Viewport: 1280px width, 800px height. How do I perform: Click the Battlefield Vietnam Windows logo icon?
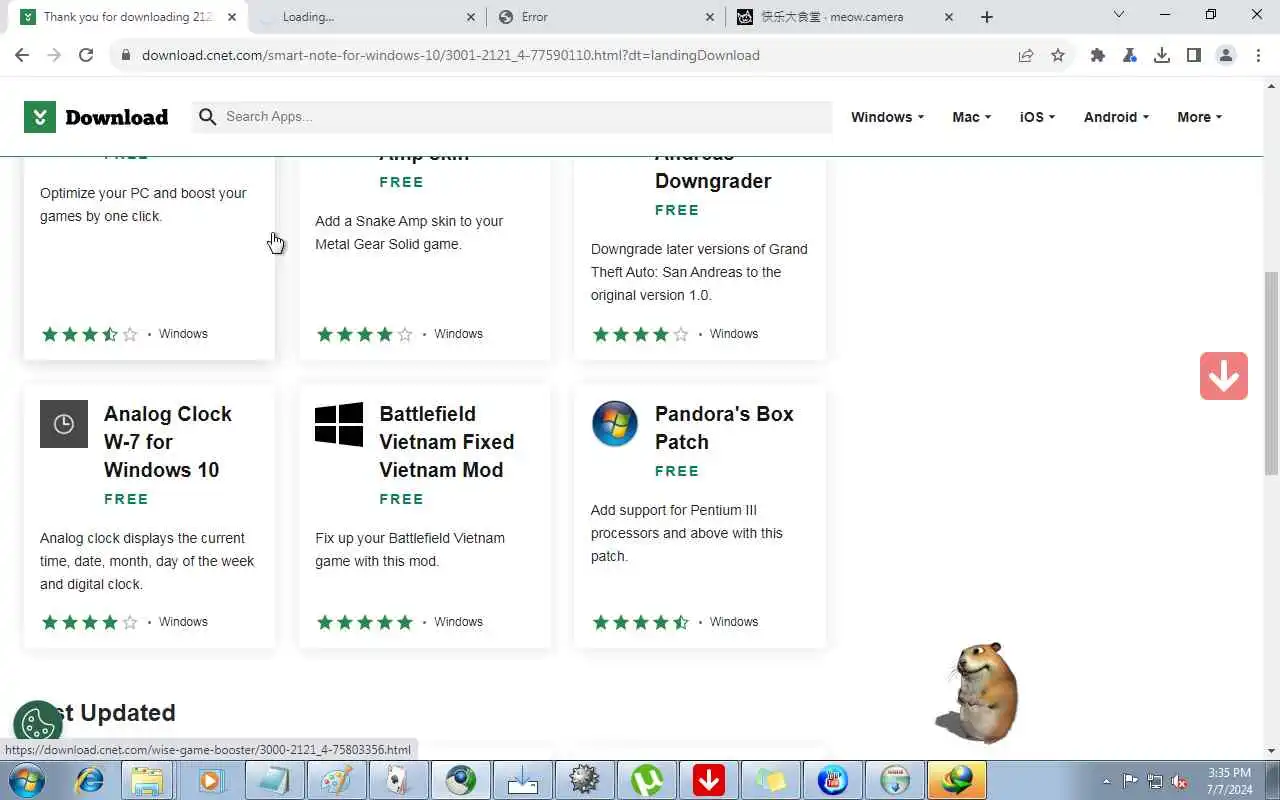tap(339, 424)
